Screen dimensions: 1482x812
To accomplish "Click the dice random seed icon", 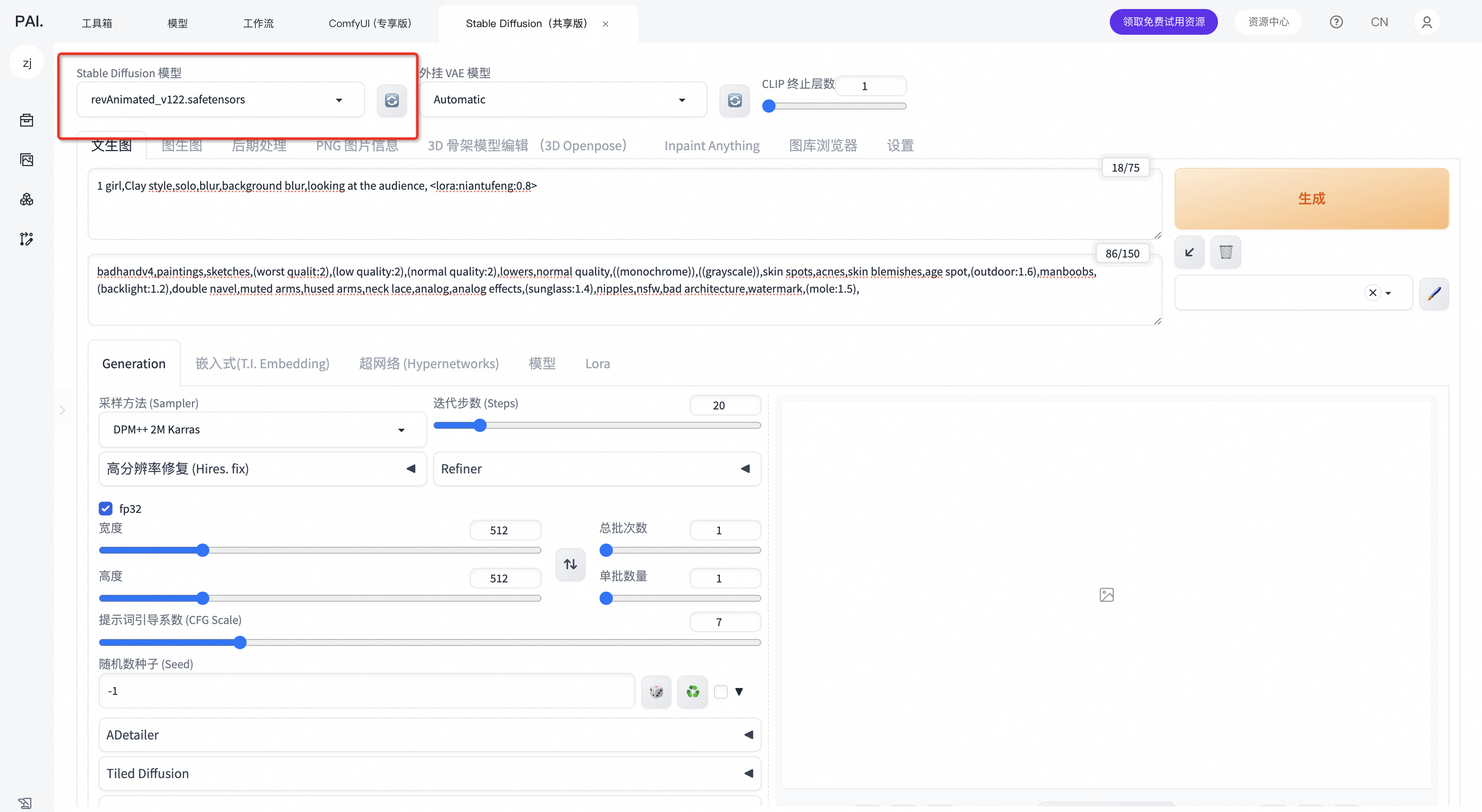I will point(656,691).
